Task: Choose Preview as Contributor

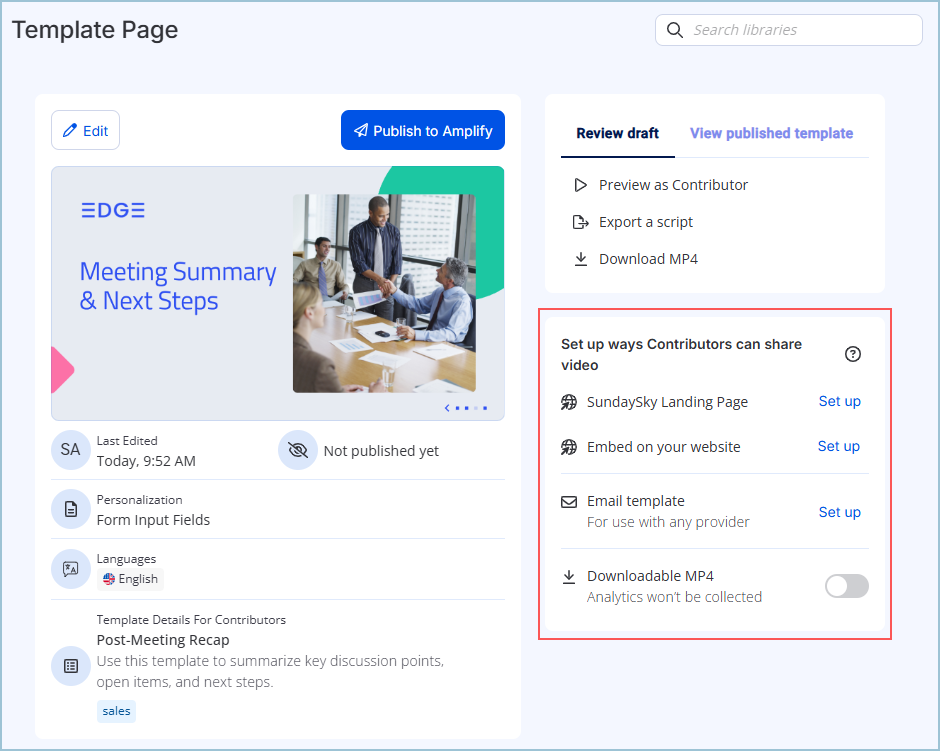Action: pyautogui.click(x=672, y=185)
